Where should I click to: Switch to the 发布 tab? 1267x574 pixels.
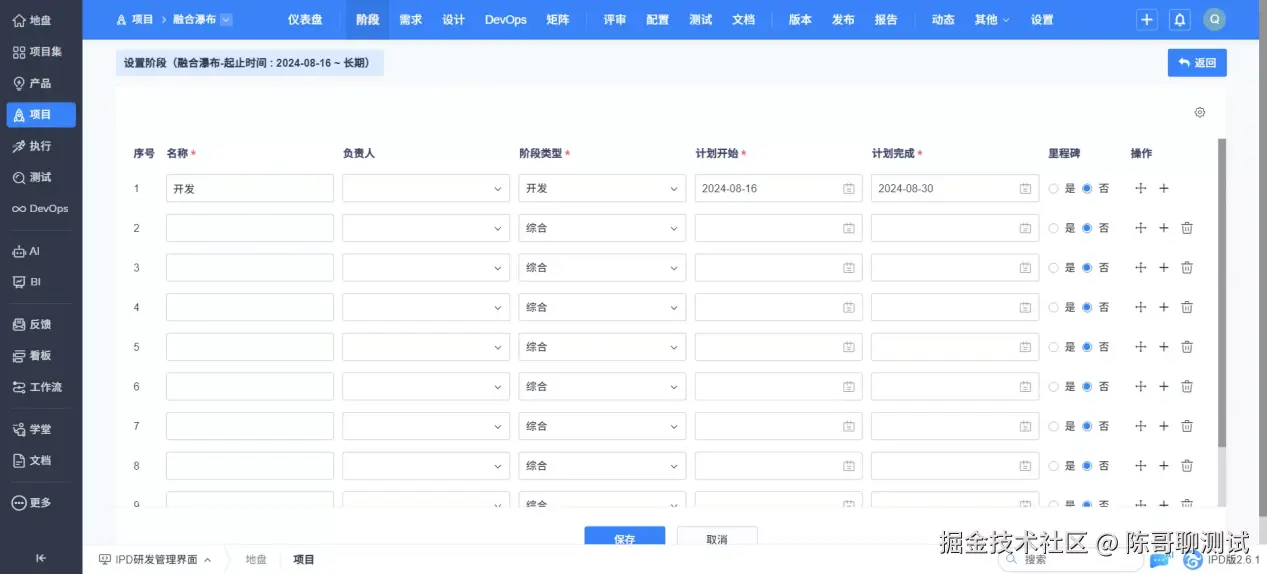(x=843, y=19)
